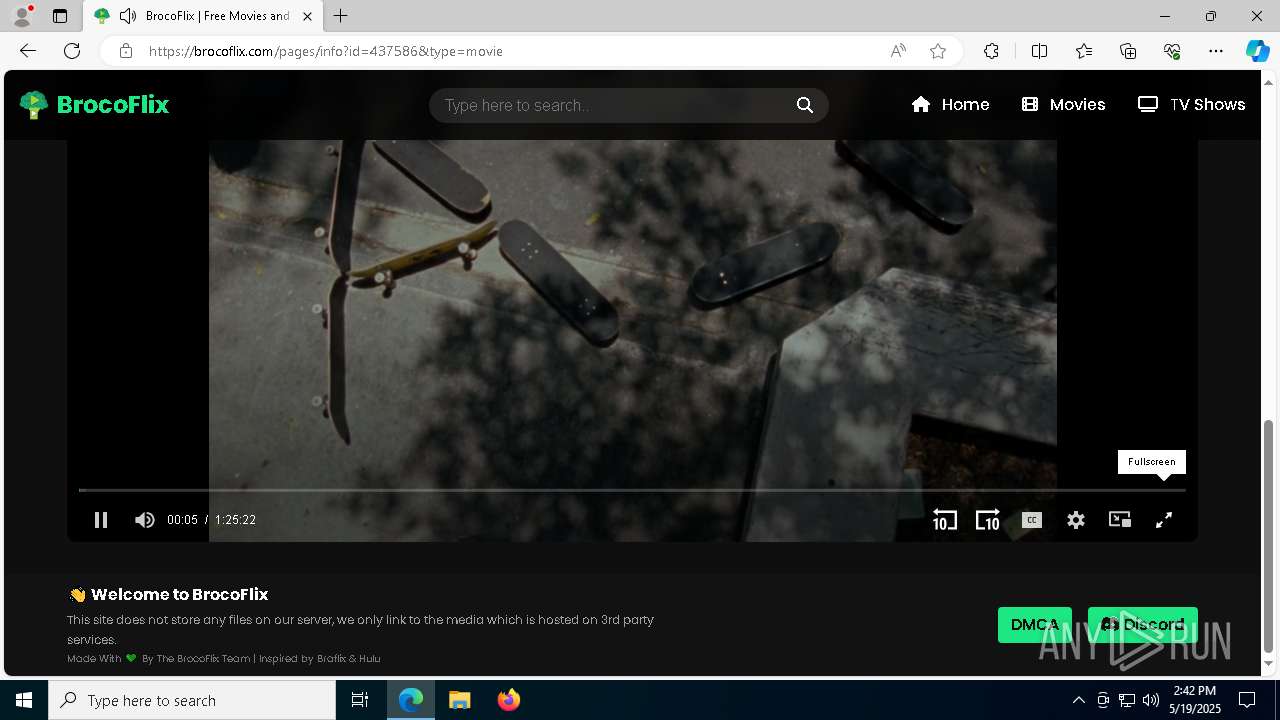Launch Copilot sidebar

pos(1257,51)
